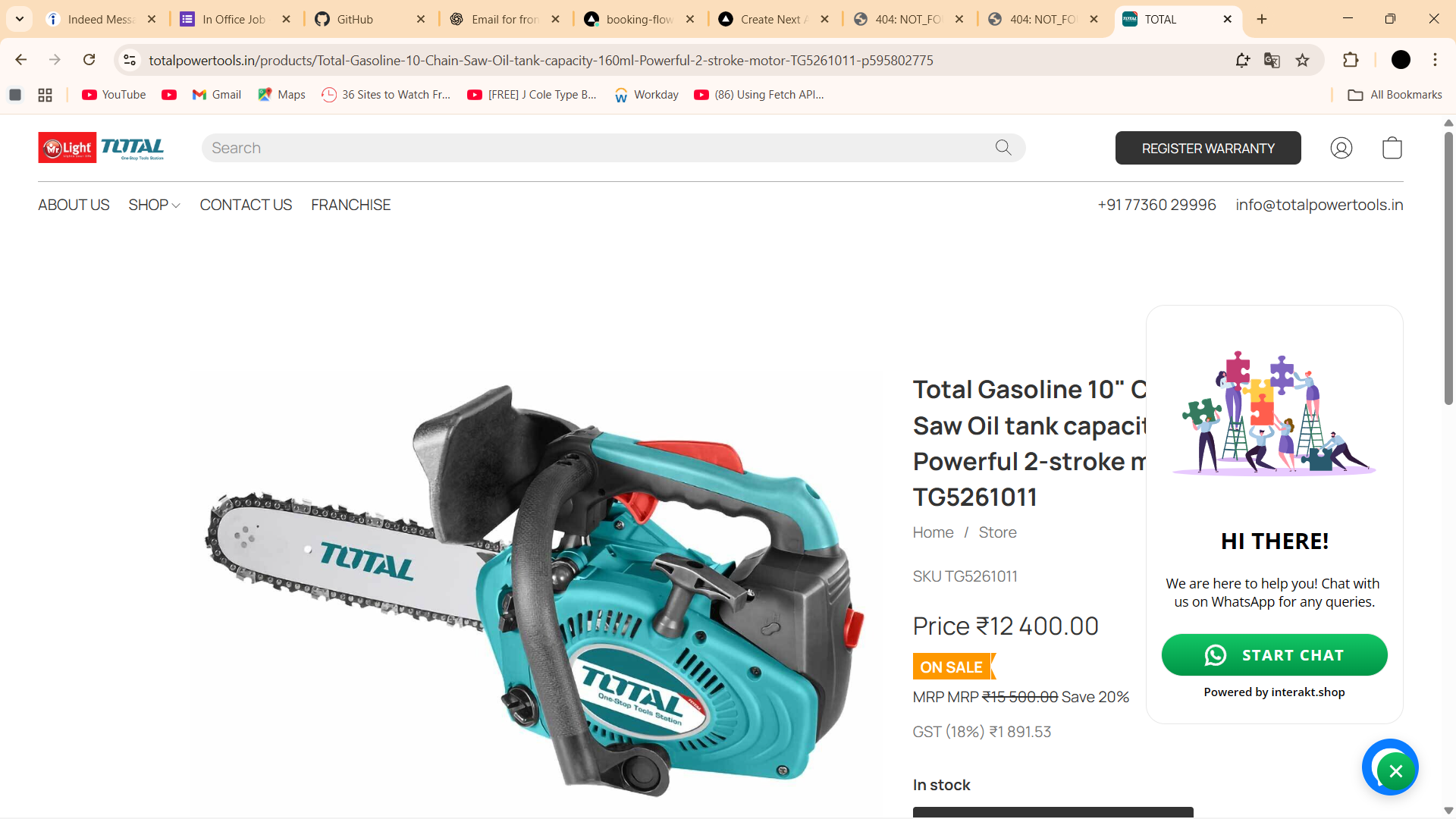Image resolution: width=1456 pixels, height=819 pixels.
Task: Open the apps grid bookmark icon
Action: [45, 95]
